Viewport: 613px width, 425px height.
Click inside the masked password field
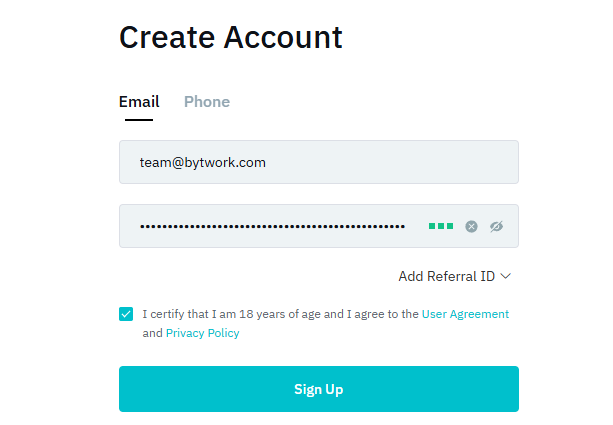point(272,226)
